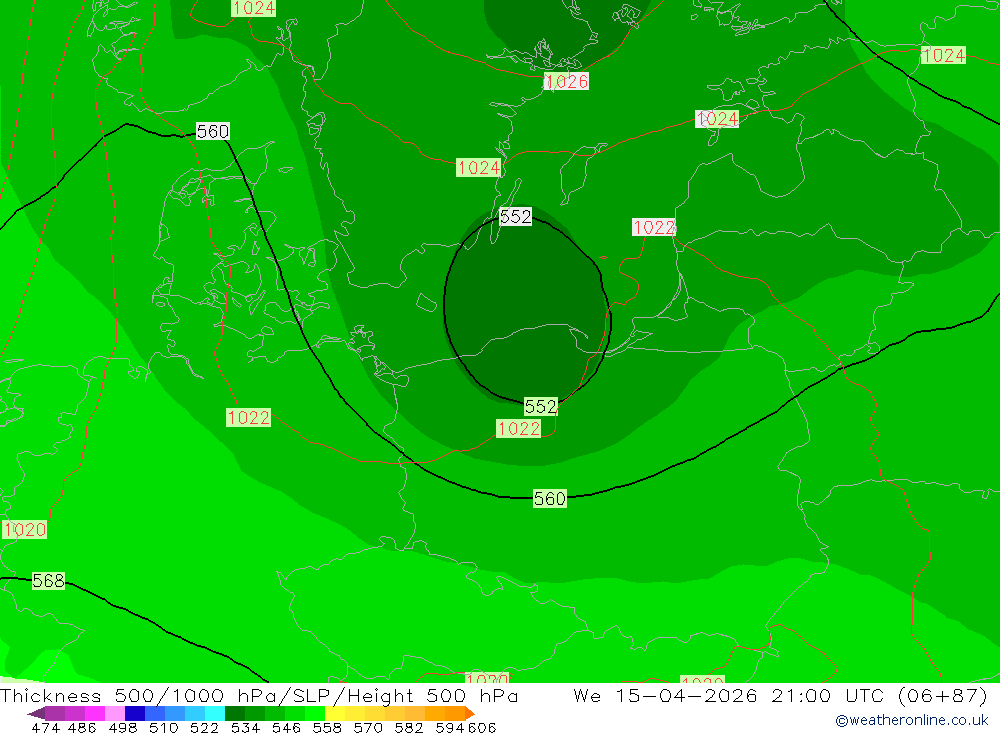This screenshot has width=1000, height=733.
Task: Click the bright yellow legend swatch after 558
Action: click(335, 713)
